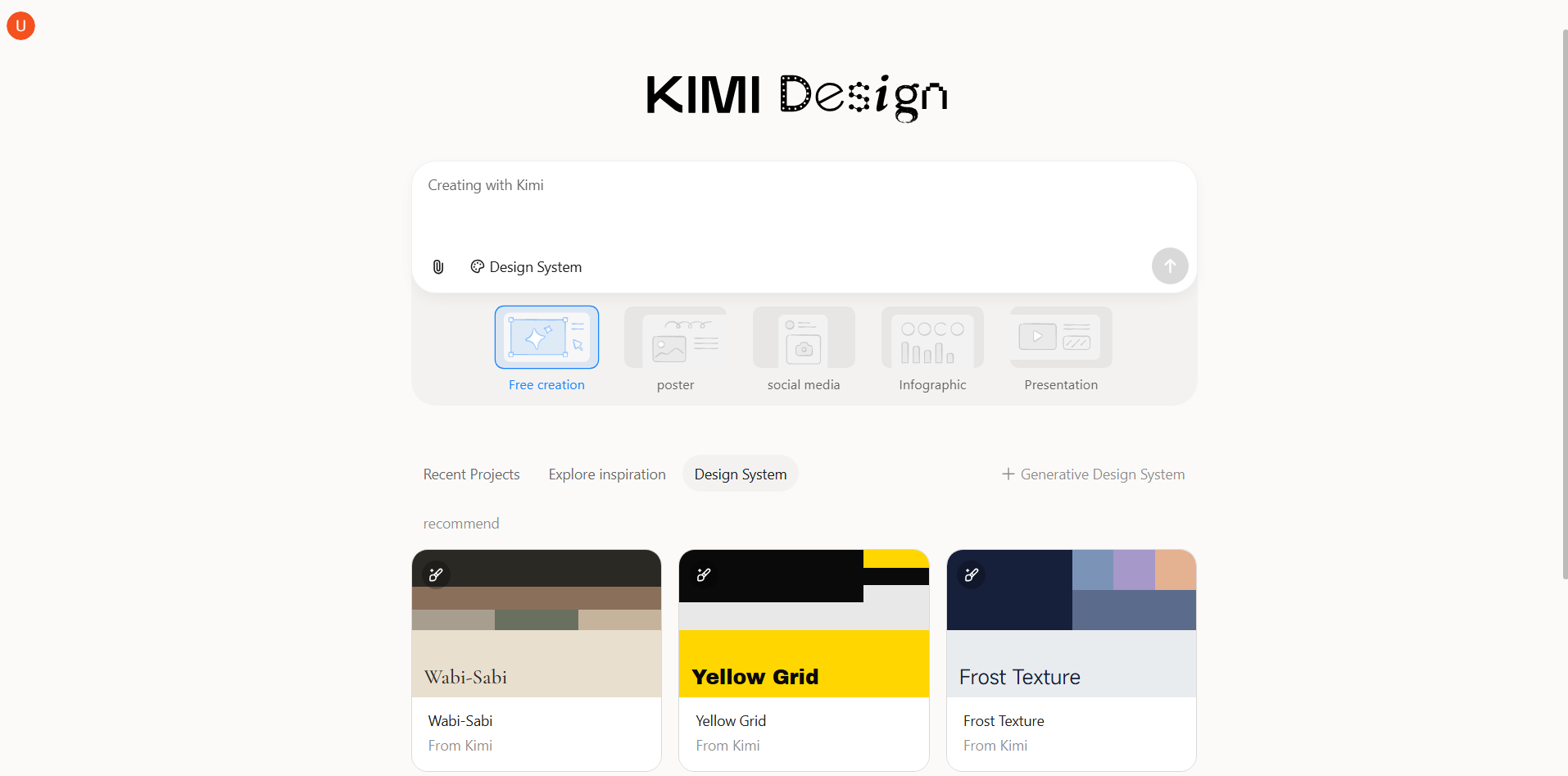
Task: Click the peach swatch in Frost Texture
Action: (x=1176, y=570)
